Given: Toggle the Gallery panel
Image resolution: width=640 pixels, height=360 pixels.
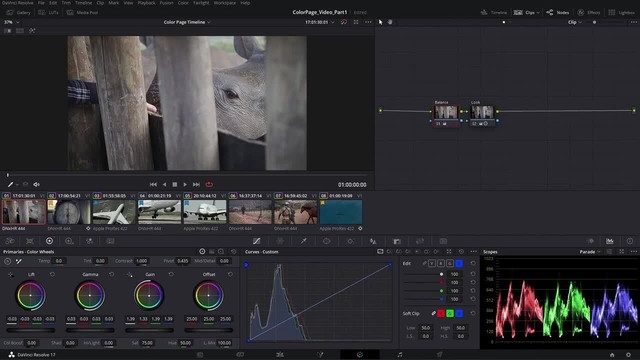Looking at the screenshot, I should click(19, 13).
